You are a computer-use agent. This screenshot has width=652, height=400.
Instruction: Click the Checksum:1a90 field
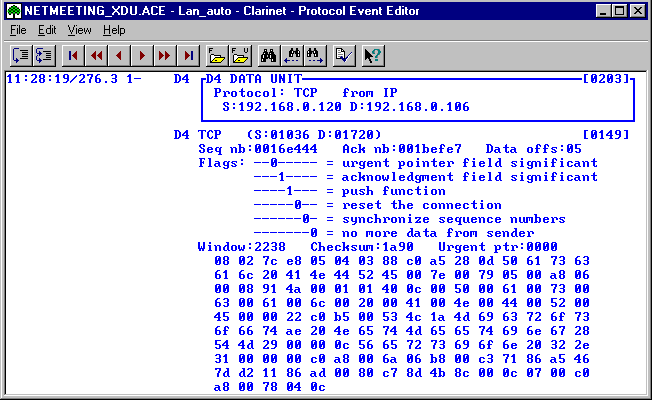click(x=362, y=247)
